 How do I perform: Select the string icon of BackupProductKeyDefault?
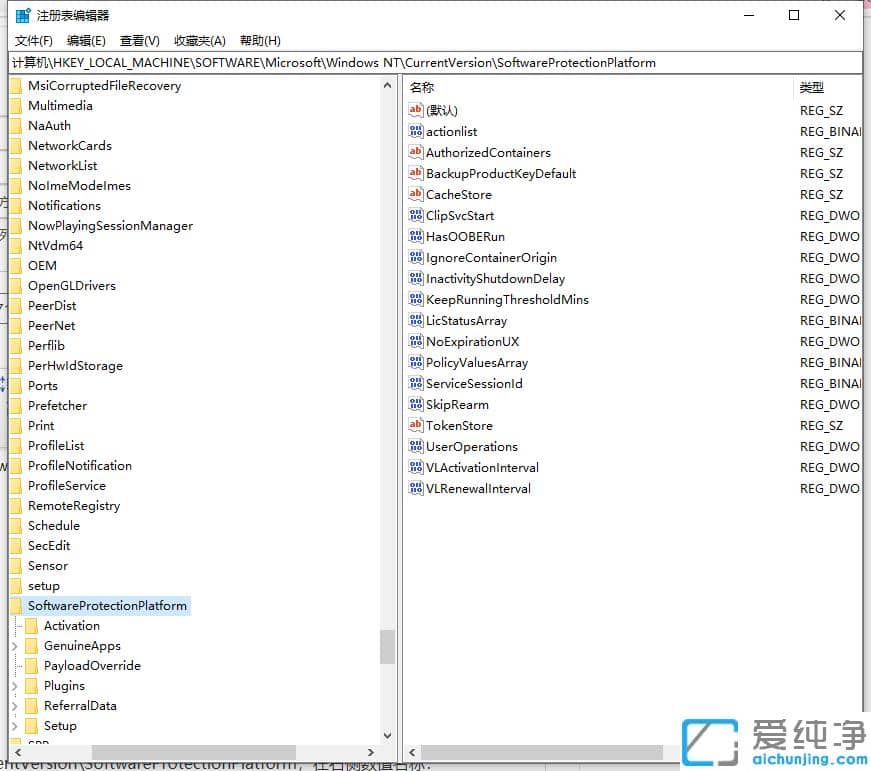pyautogui.click(x=417, y=173)
